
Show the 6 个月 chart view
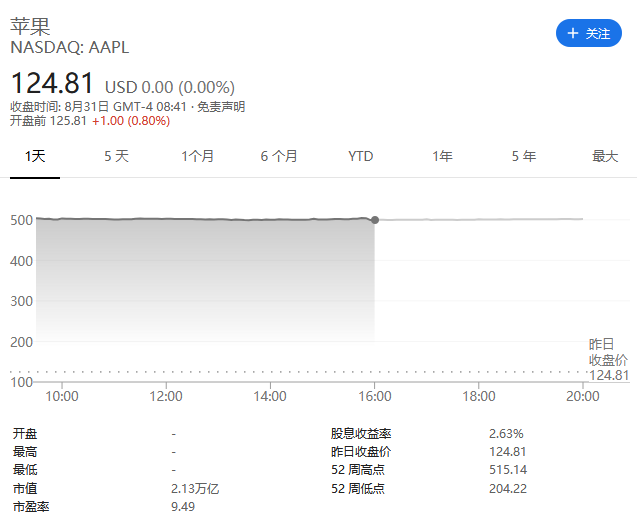pyautogui.click(x=279, y=156)
